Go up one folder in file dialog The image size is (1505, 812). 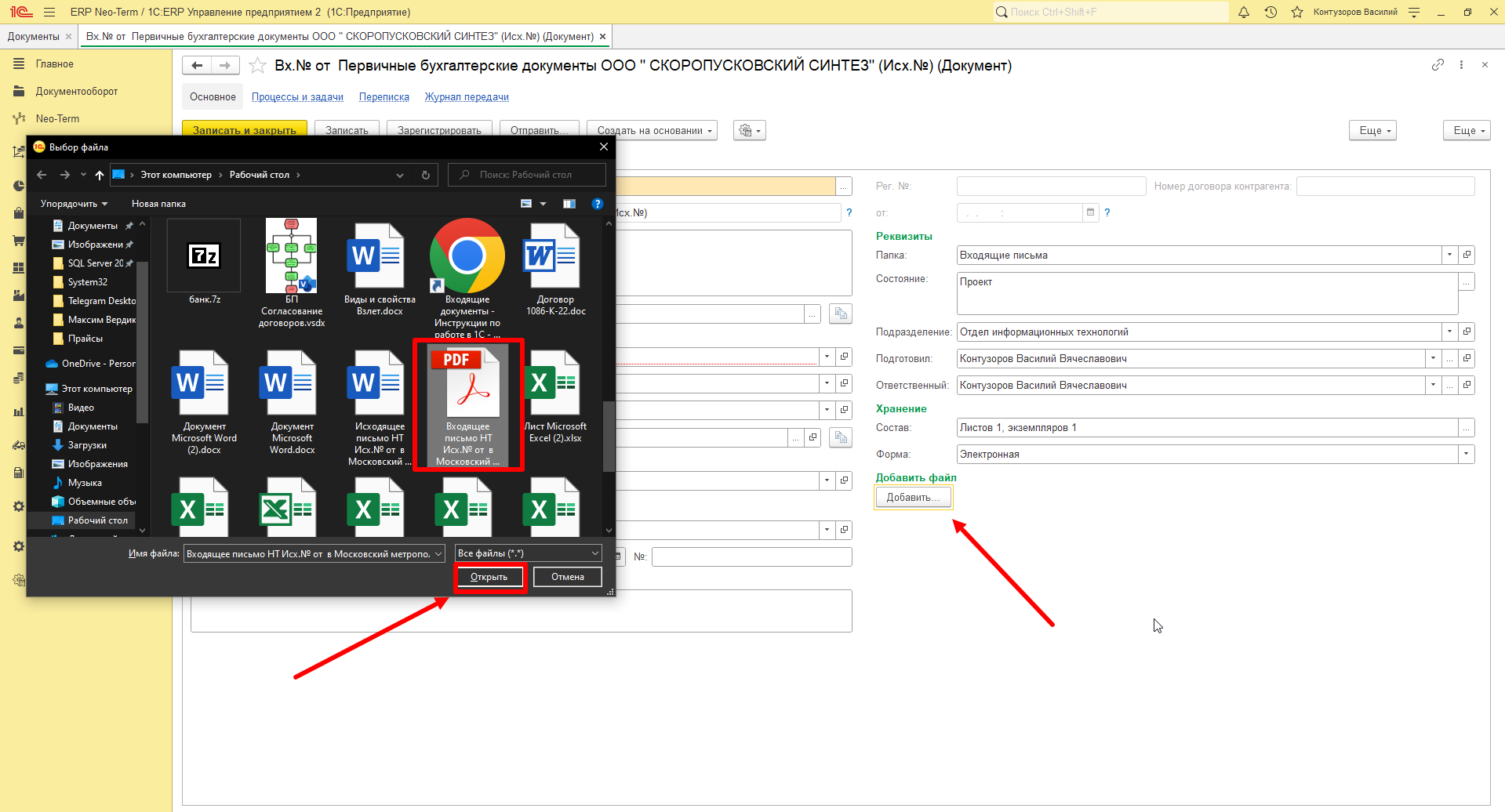[100, 175]
